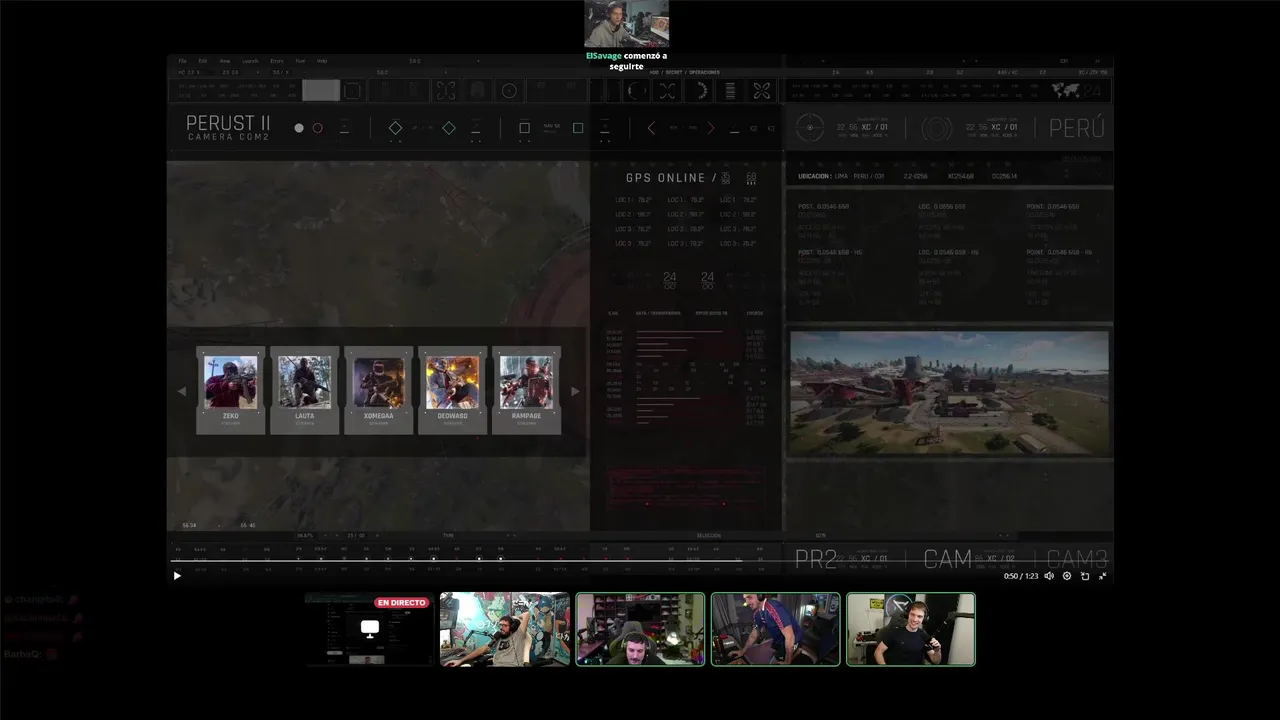Viewport: 1280px width, 720px height.
Task: Click the CAM label at the bottom
Action: pyautogui.click(x=948, y=559)
